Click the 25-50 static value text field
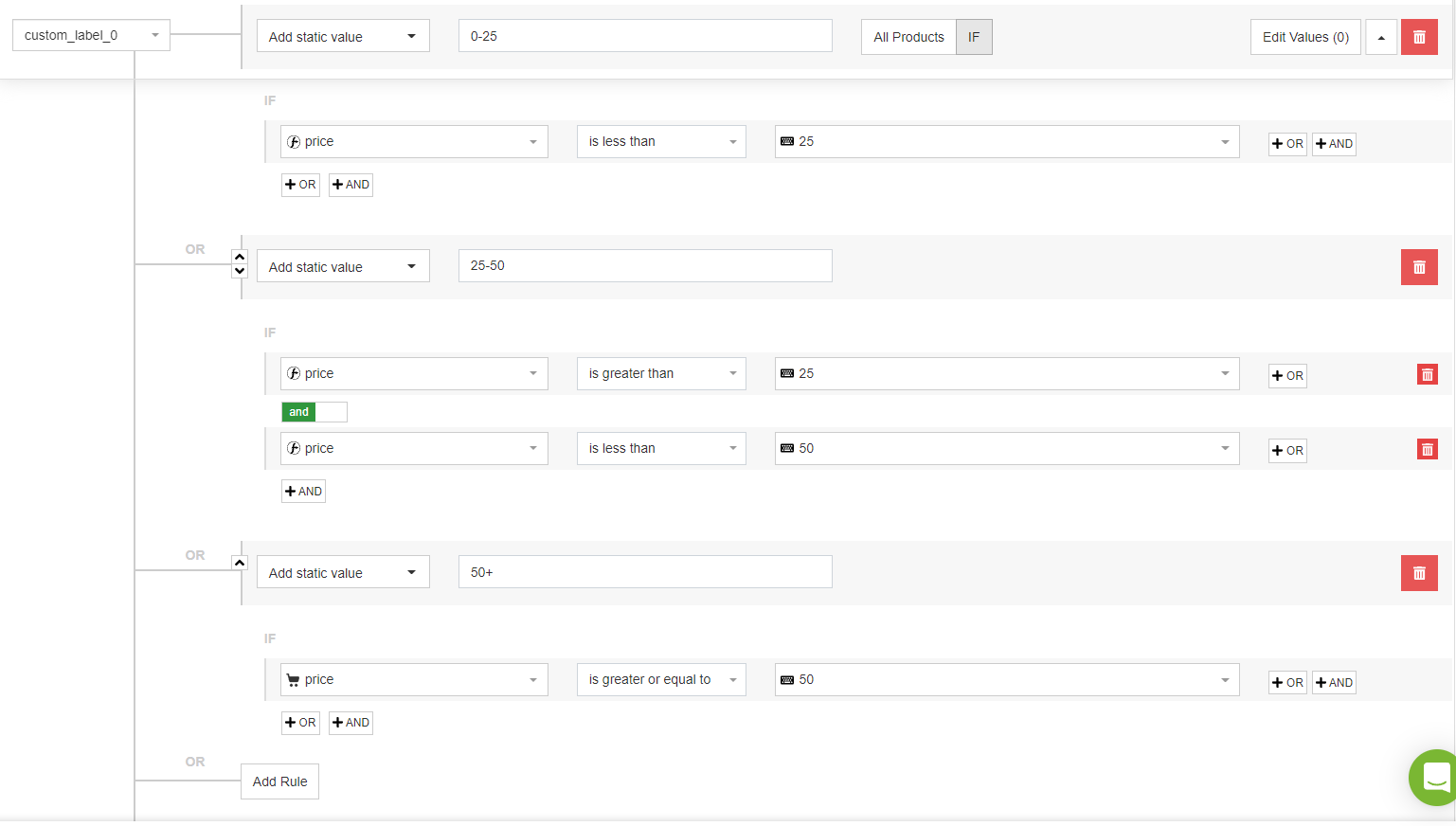Screen dimensions: 1456x826 point(644,266)
